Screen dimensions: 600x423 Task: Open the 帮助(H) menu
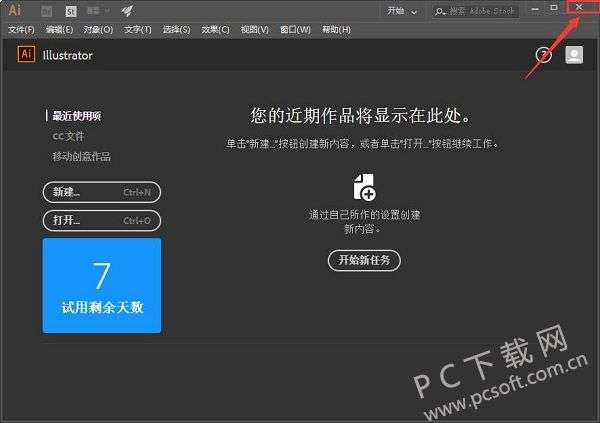click(336, 29)
